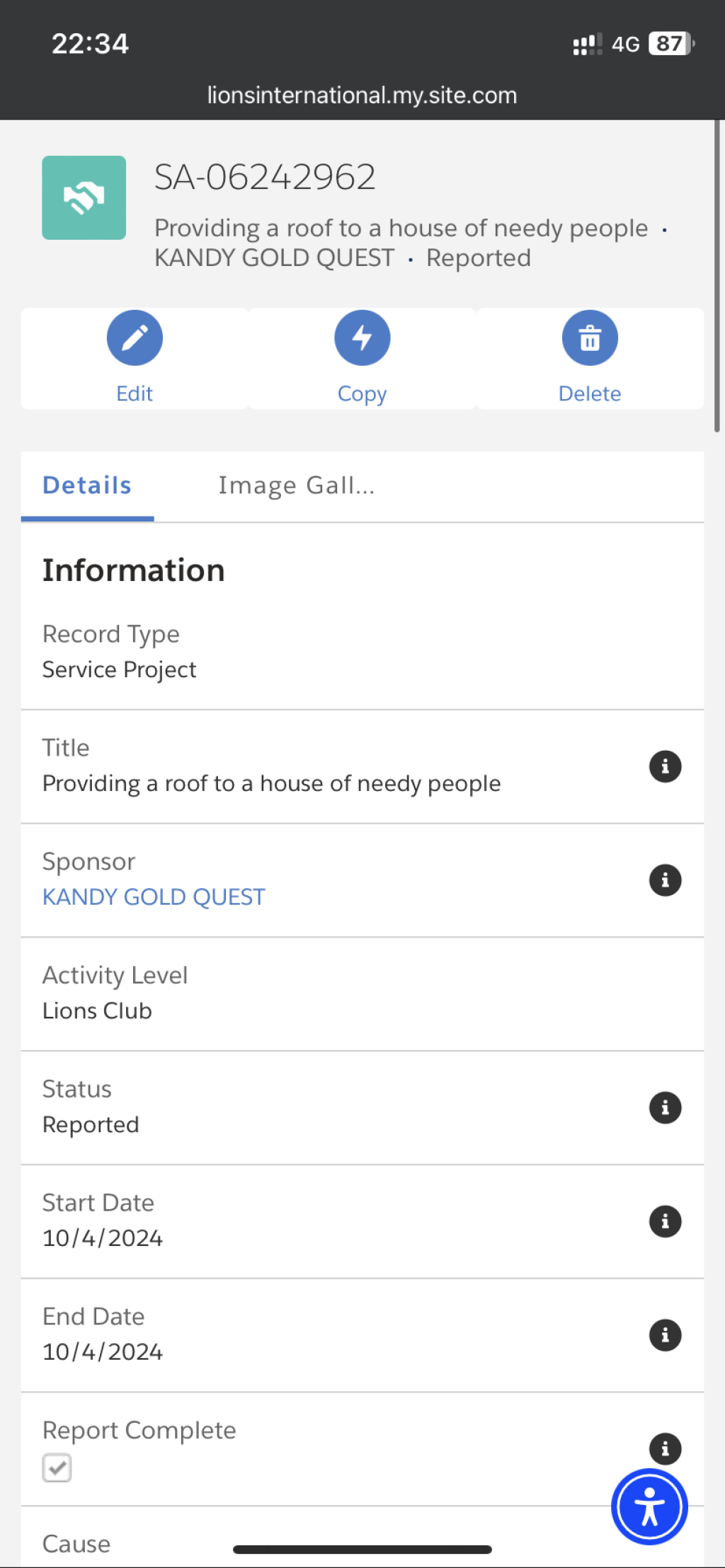Tap the Edit label text
The width and height of the screenshot is (725, 1568).
[135, 393]
